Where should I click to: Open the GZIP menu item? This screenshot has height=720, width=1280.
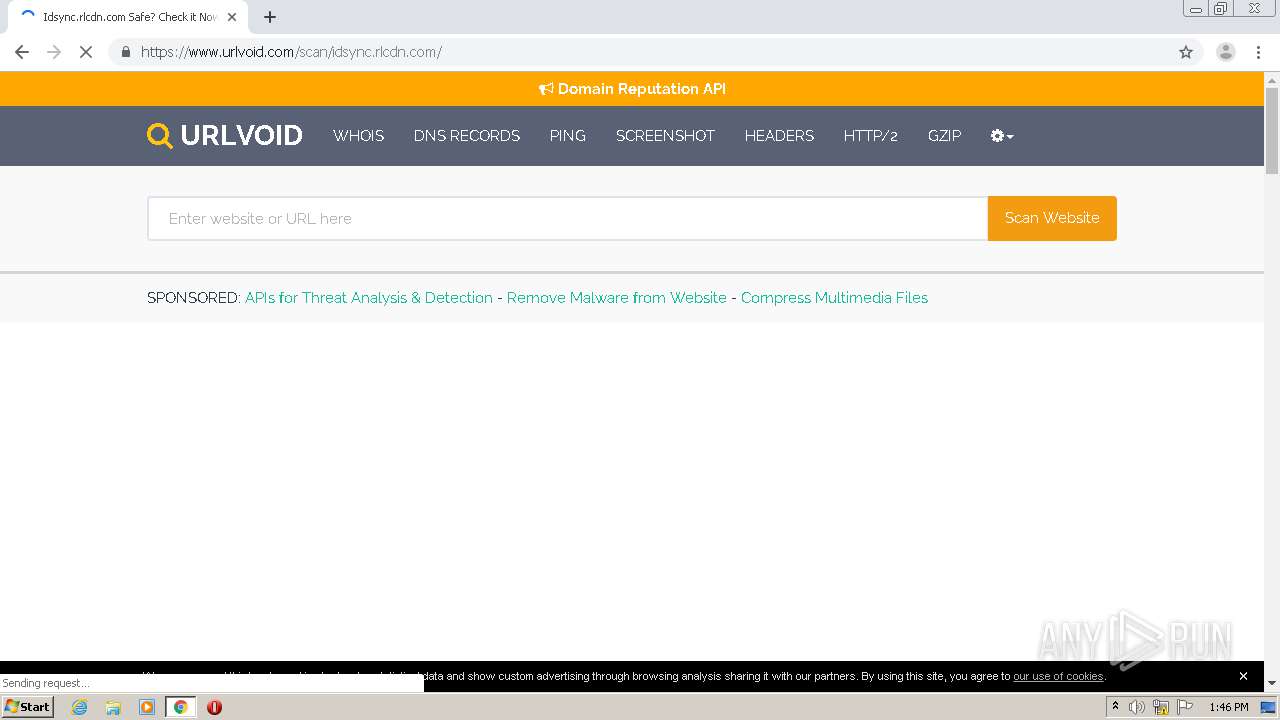944,136
